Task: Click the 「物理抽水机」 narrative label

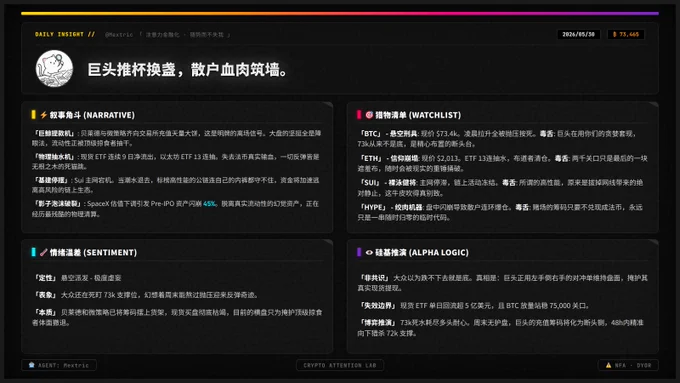Action: [x=54, y=157]
